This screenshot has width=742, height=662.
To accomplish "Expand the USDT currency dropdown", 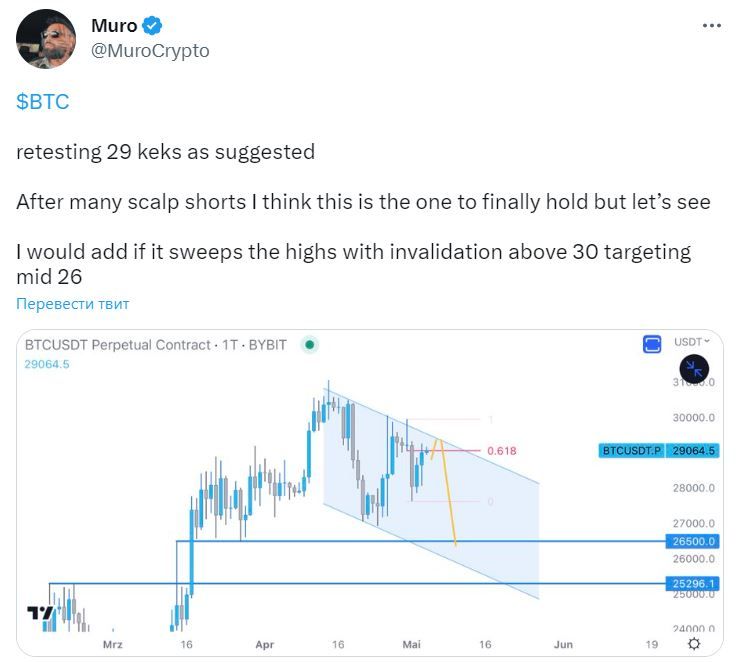I will tap(692, 342).
